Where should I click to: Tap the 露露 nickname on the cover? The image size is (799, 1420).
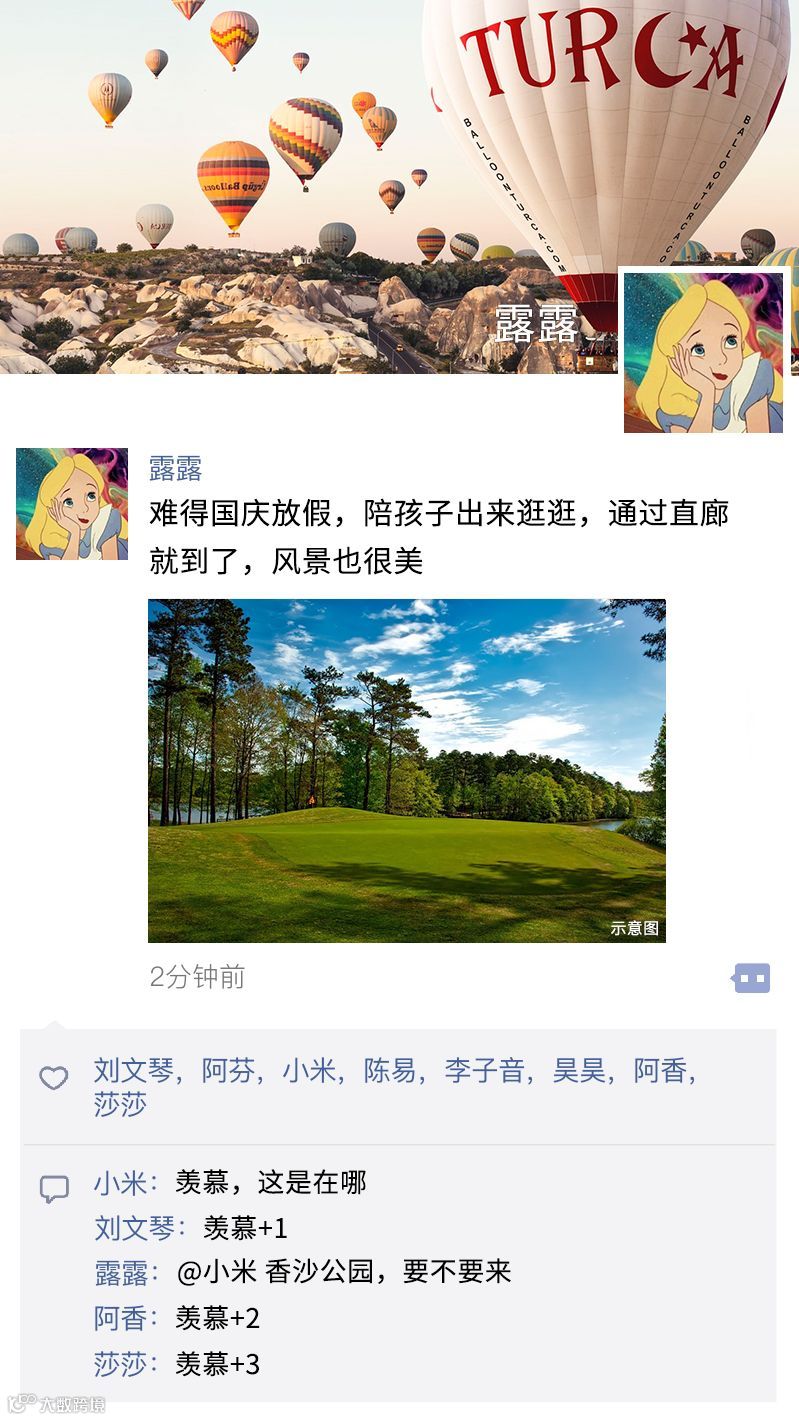tap(537, 326)
